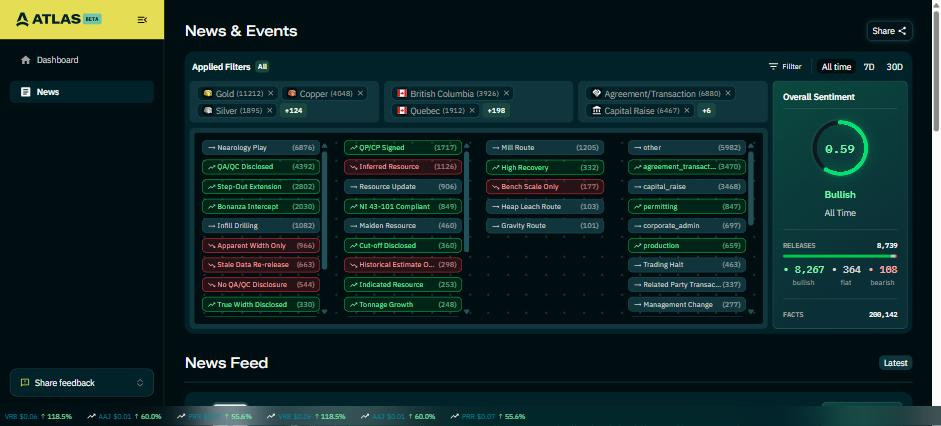Viewport: 941px width, 426px height.
Task: Remove the Gold filter chip
Action: point(271,93)
